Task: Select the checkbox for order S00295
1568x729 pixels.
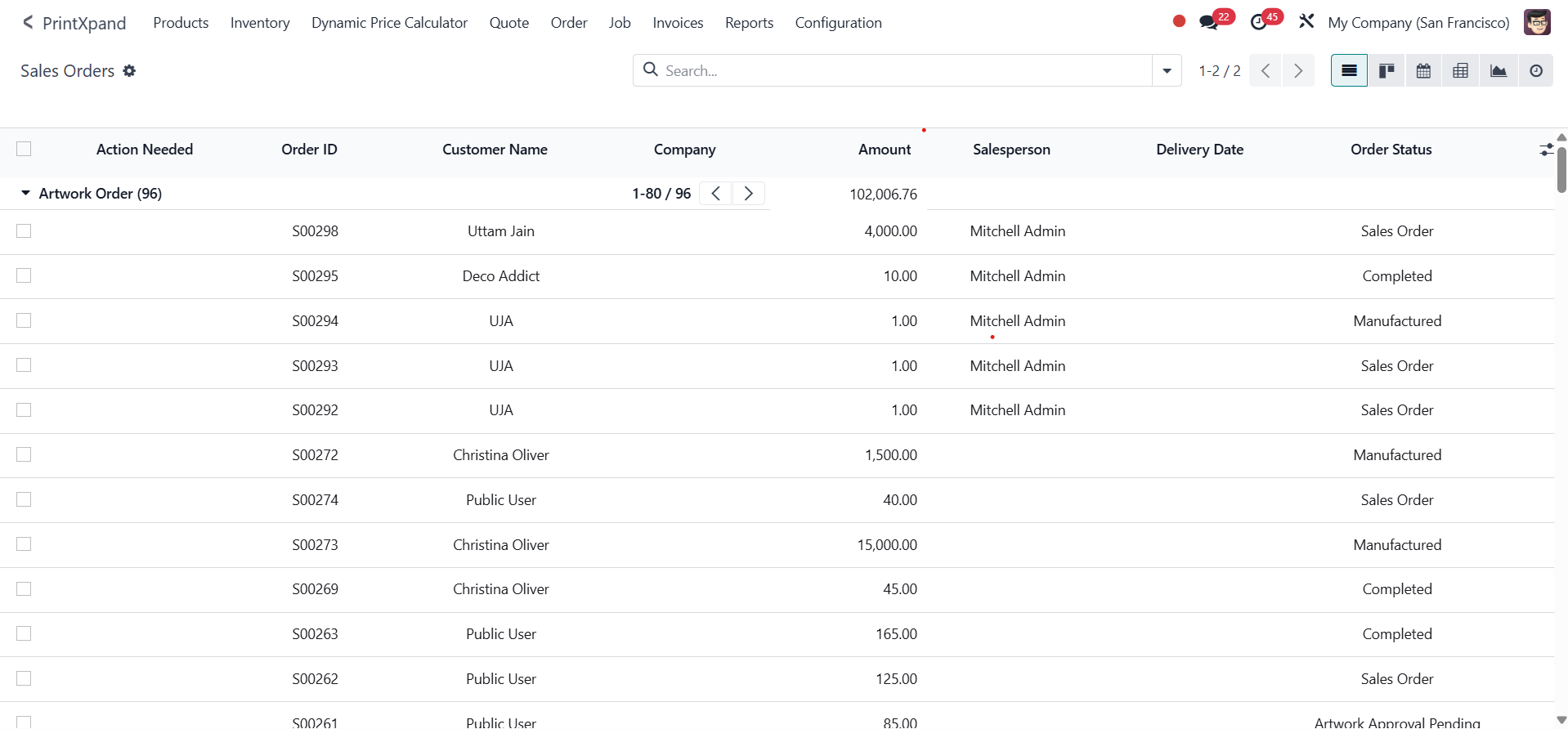Action: 24,275
